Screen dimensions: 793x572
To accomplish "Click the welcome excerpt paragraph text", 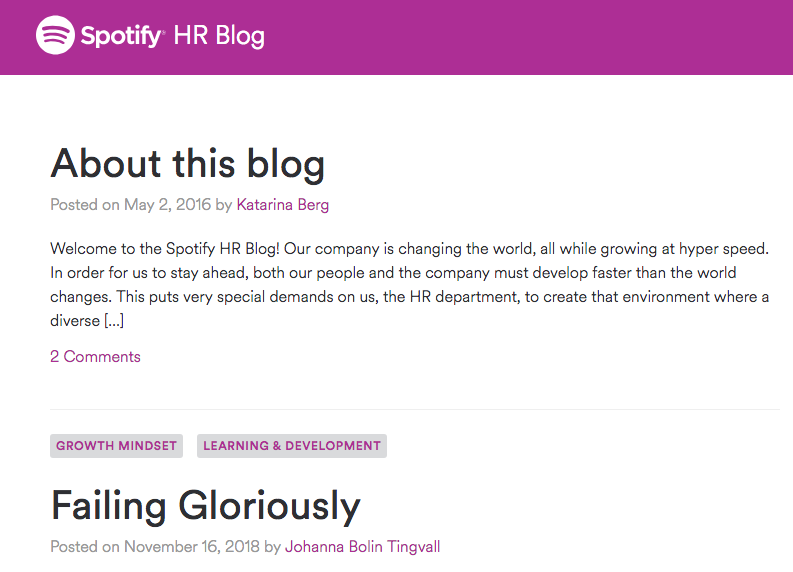I will [x=410, y=284].
